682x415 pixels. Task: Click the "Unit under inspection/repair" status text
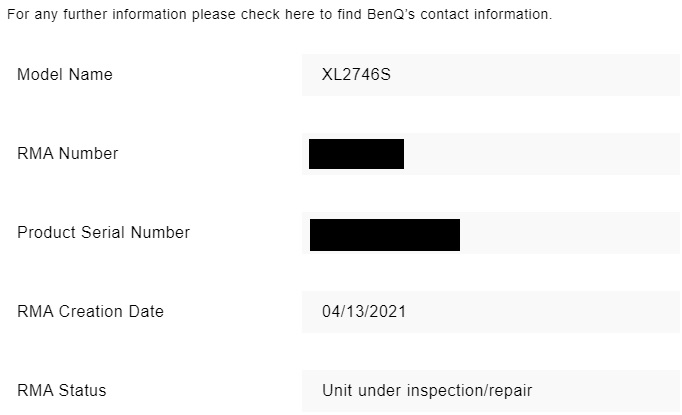click(x=428, y=391)
